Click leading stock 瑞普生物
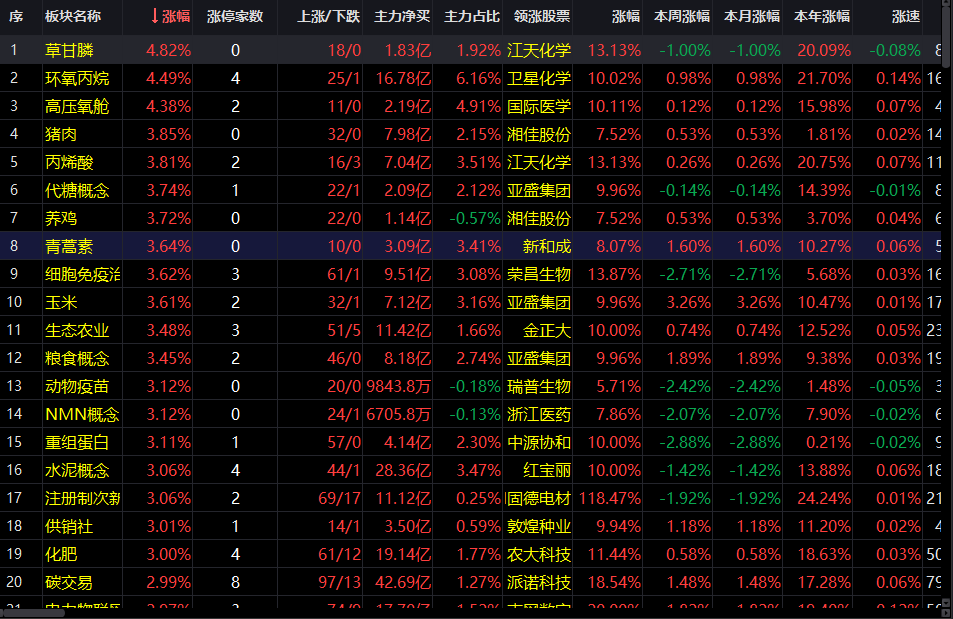Screen dimensions: 953x619 [539, 386]
